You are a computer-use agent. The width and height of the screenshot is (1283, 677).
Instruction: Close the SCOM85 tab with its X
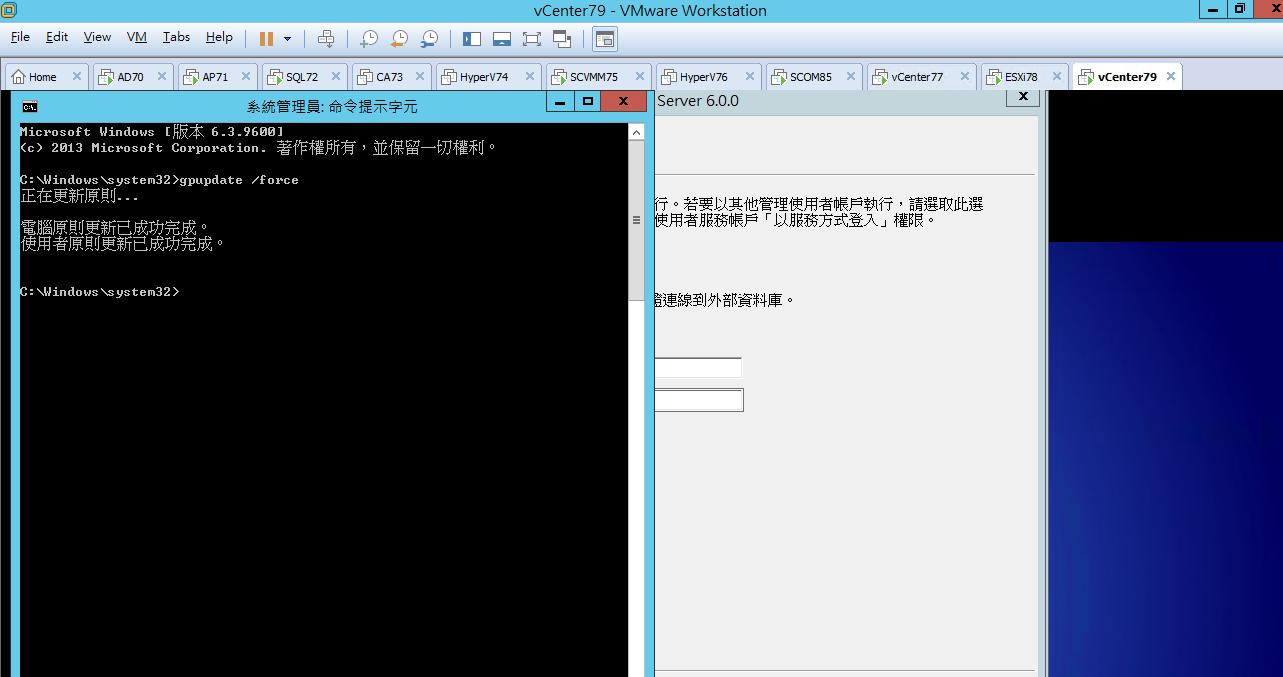pos(851,76)
